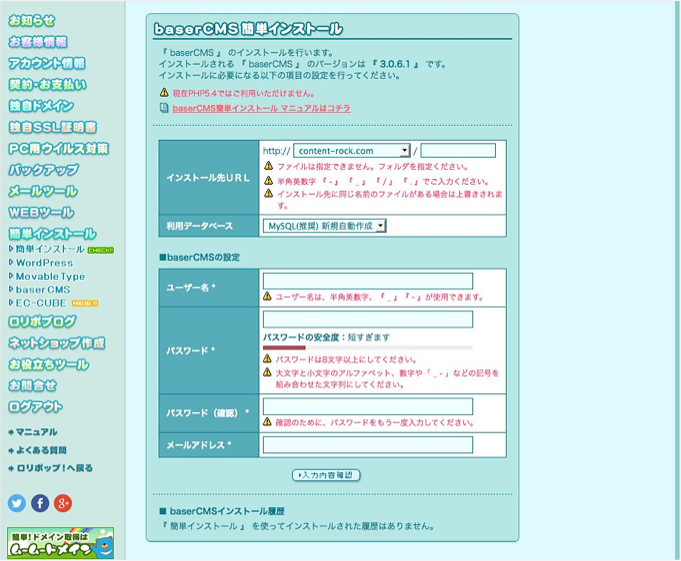This screenshot has width=681, height=561.
Task: Open 独自SSL証明書 in the sidebar
Action: pos(53,127)
